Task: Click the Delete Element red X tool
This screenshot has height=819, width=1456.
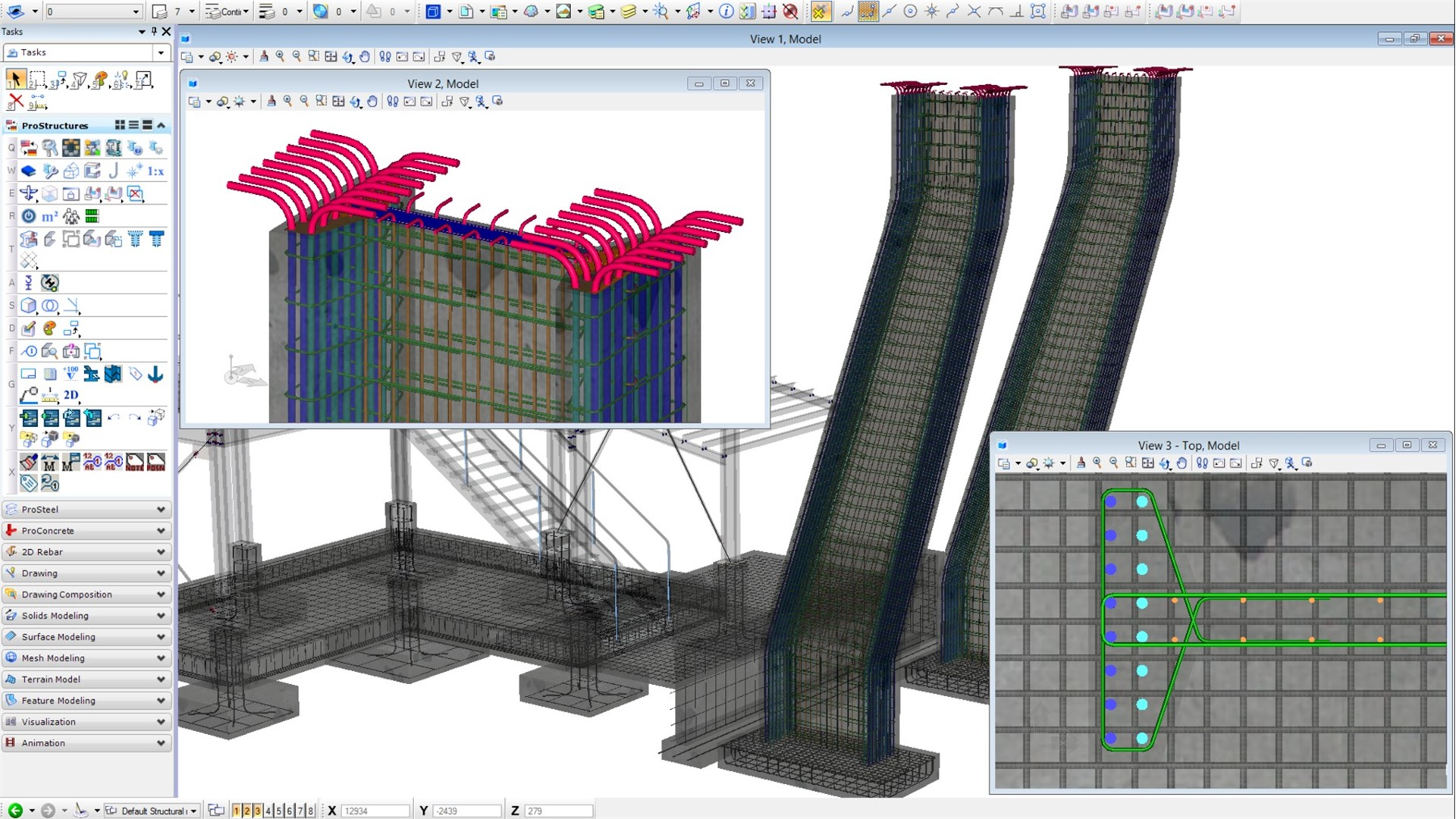Action: click(15, 102)
